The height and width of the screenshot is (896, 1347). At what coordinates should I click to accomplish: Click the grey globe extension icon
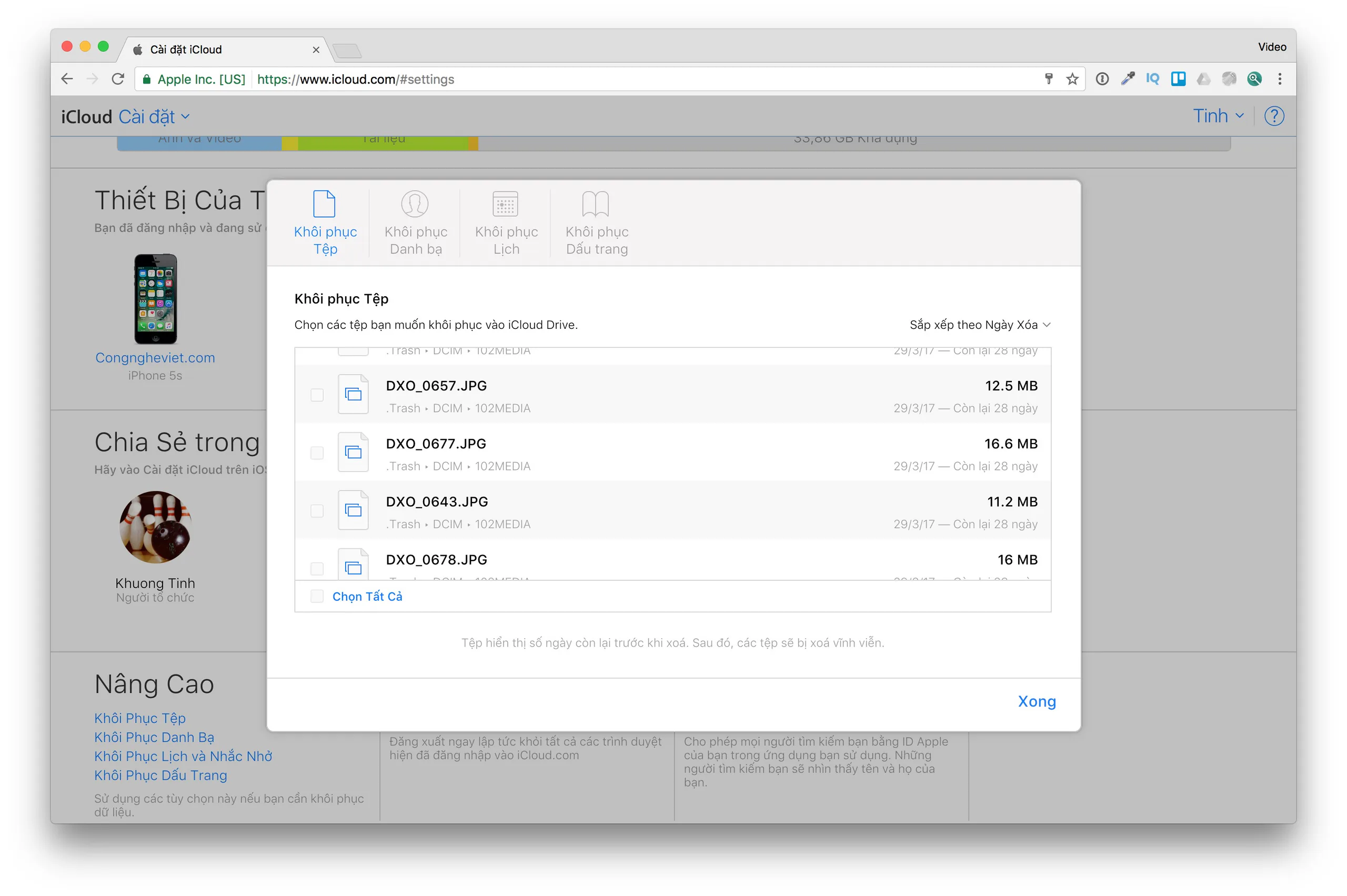1229,79
